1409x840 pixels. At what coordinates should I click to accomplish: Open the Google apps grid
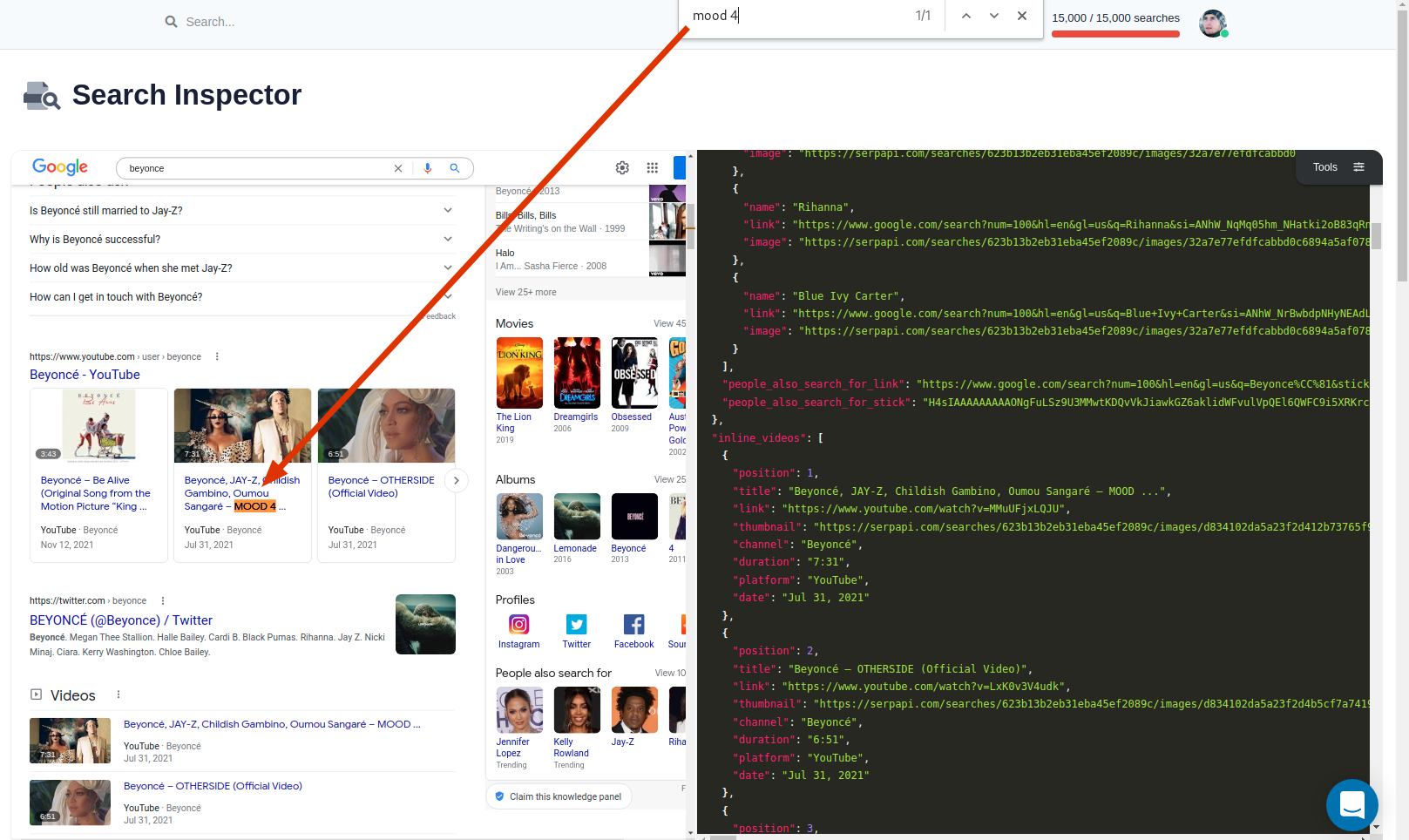coord(652,167)
